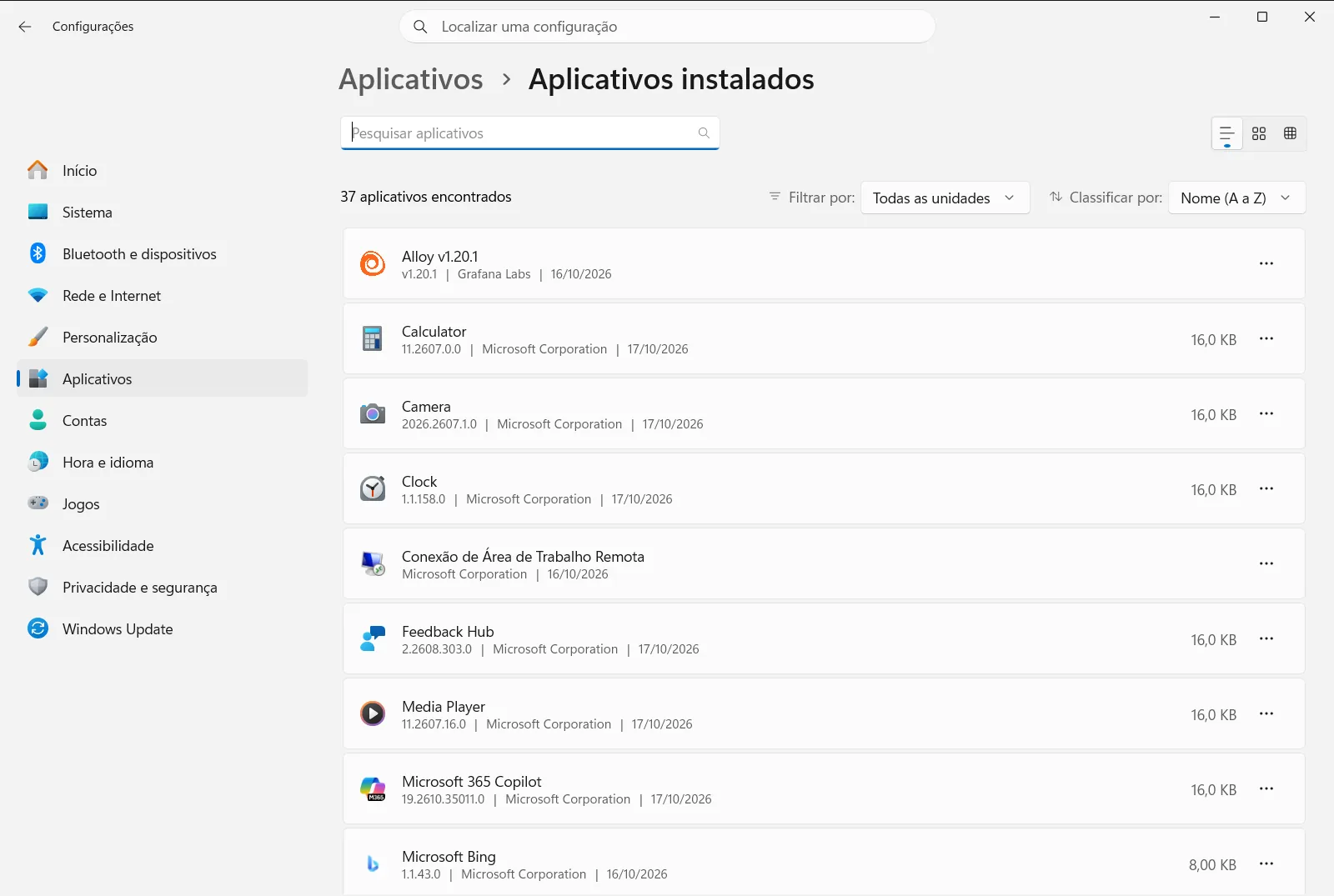This screenshot has width=1334, height=896.
Task: Click the Camera app icon
Action: 373,413
